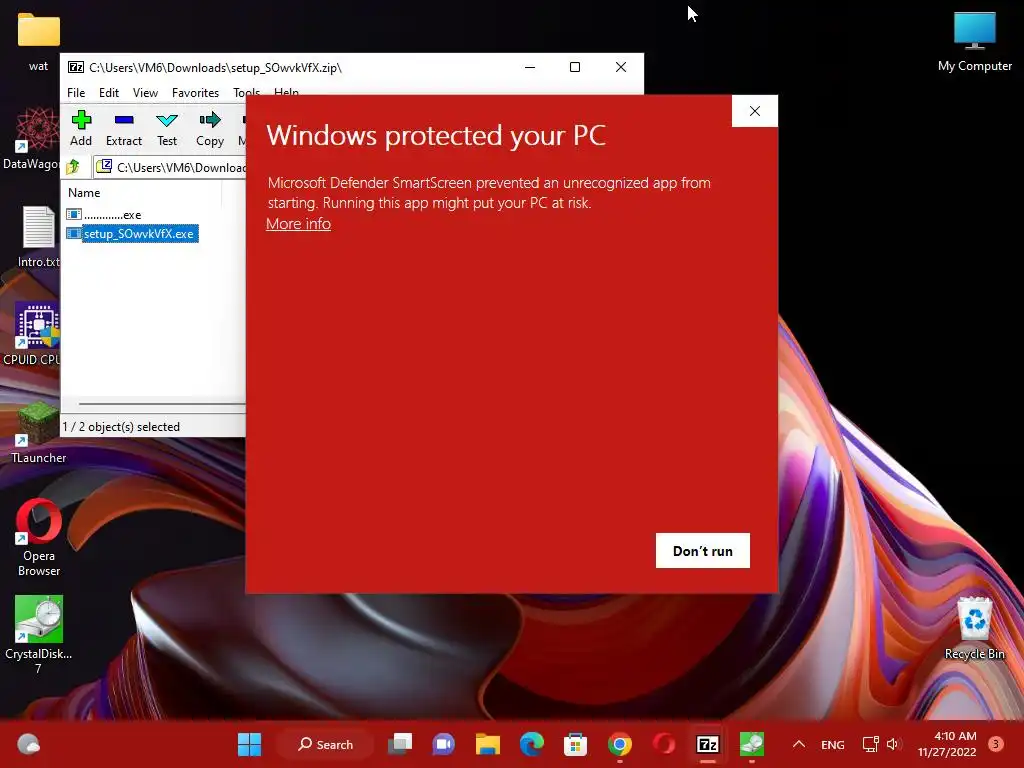Click the network tray icon

click(871, 744)
